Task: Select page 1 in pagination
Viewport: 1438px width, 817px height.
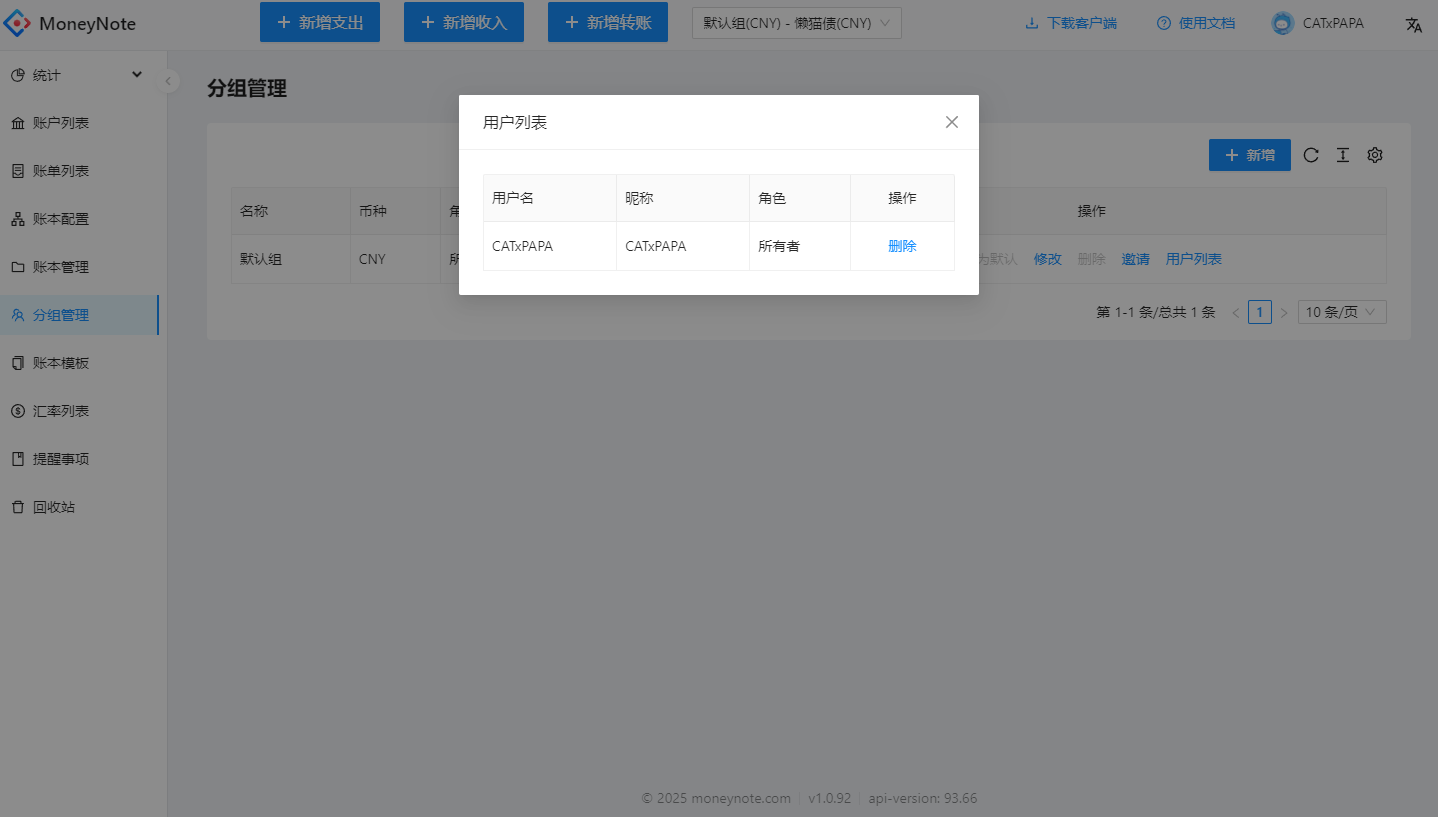Action: [x=1260, y=312]
